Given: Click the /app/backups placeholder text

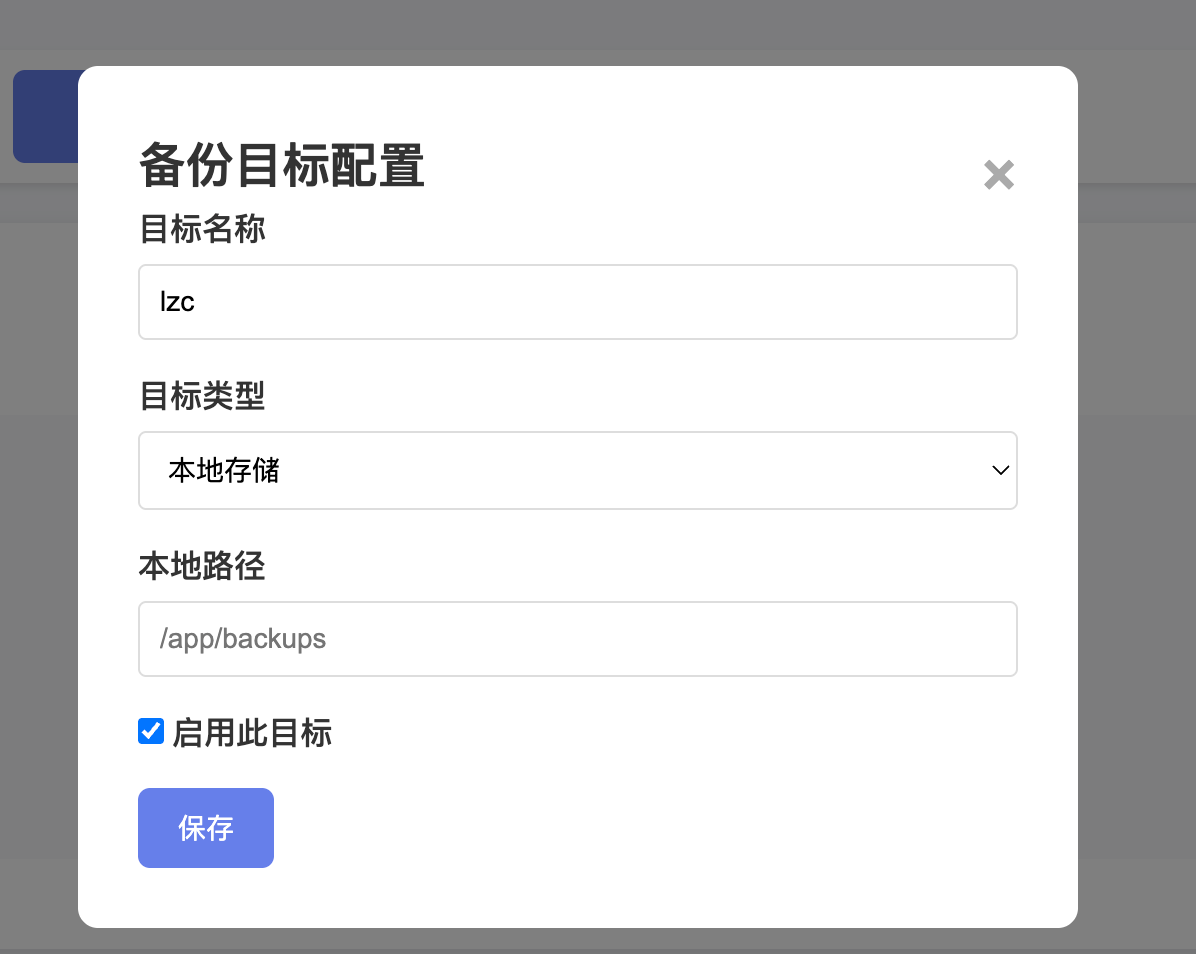Looking at the screenshot, I should click(x=243, y=639).
